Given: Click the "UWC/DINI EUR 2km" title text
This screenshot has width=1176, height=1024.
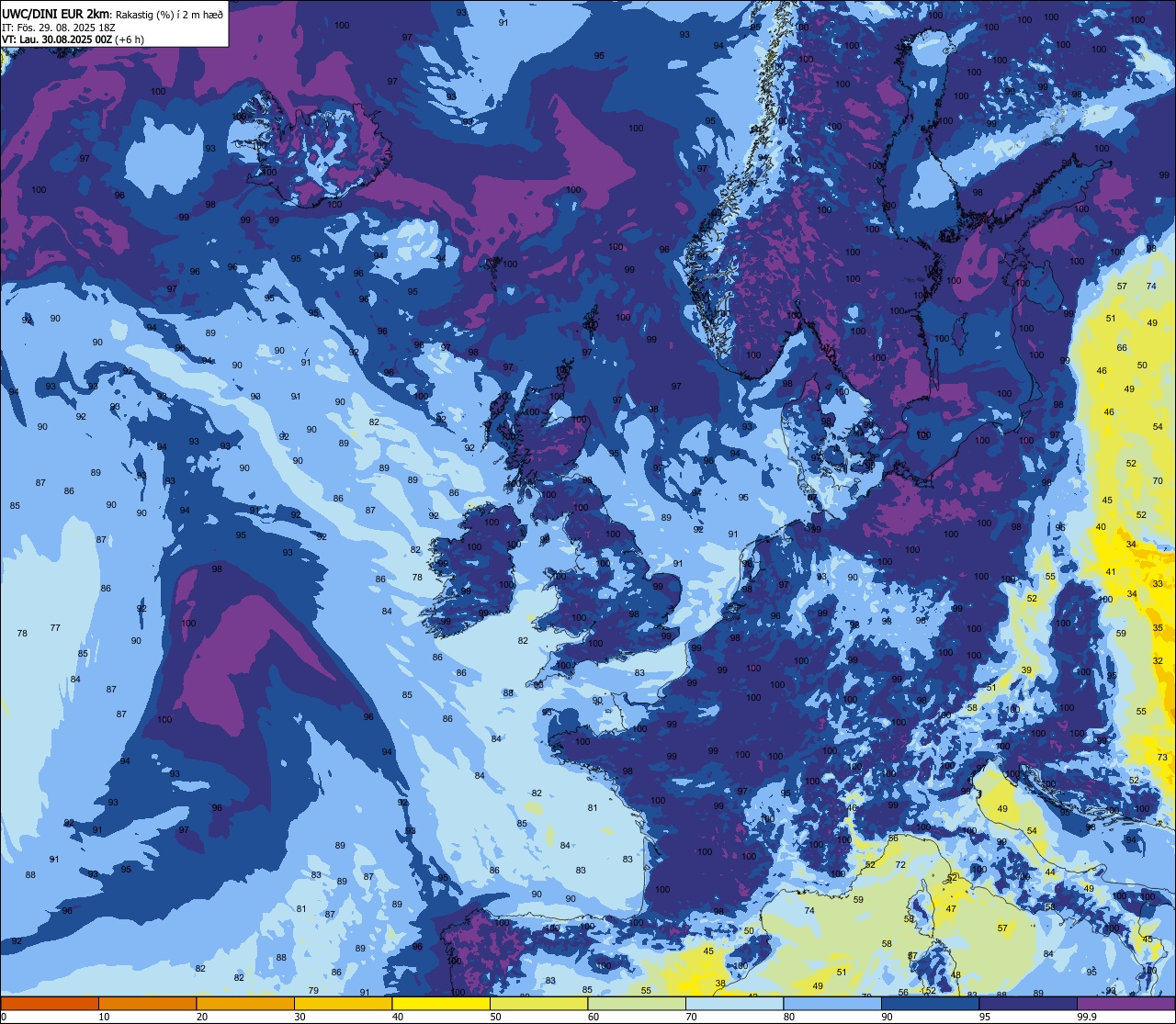Looking at the screenshot, I should (55, 14).
